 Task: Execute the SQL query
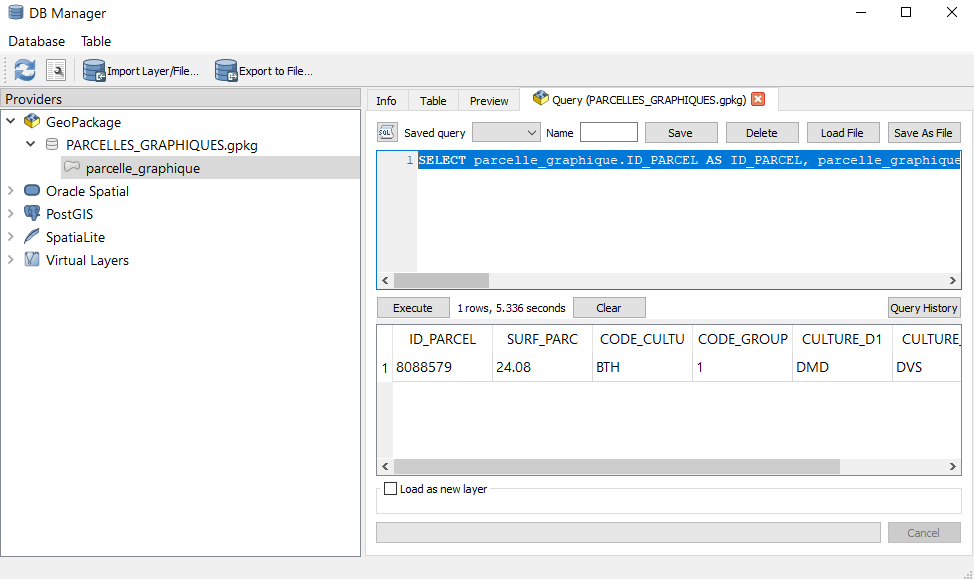413,307
